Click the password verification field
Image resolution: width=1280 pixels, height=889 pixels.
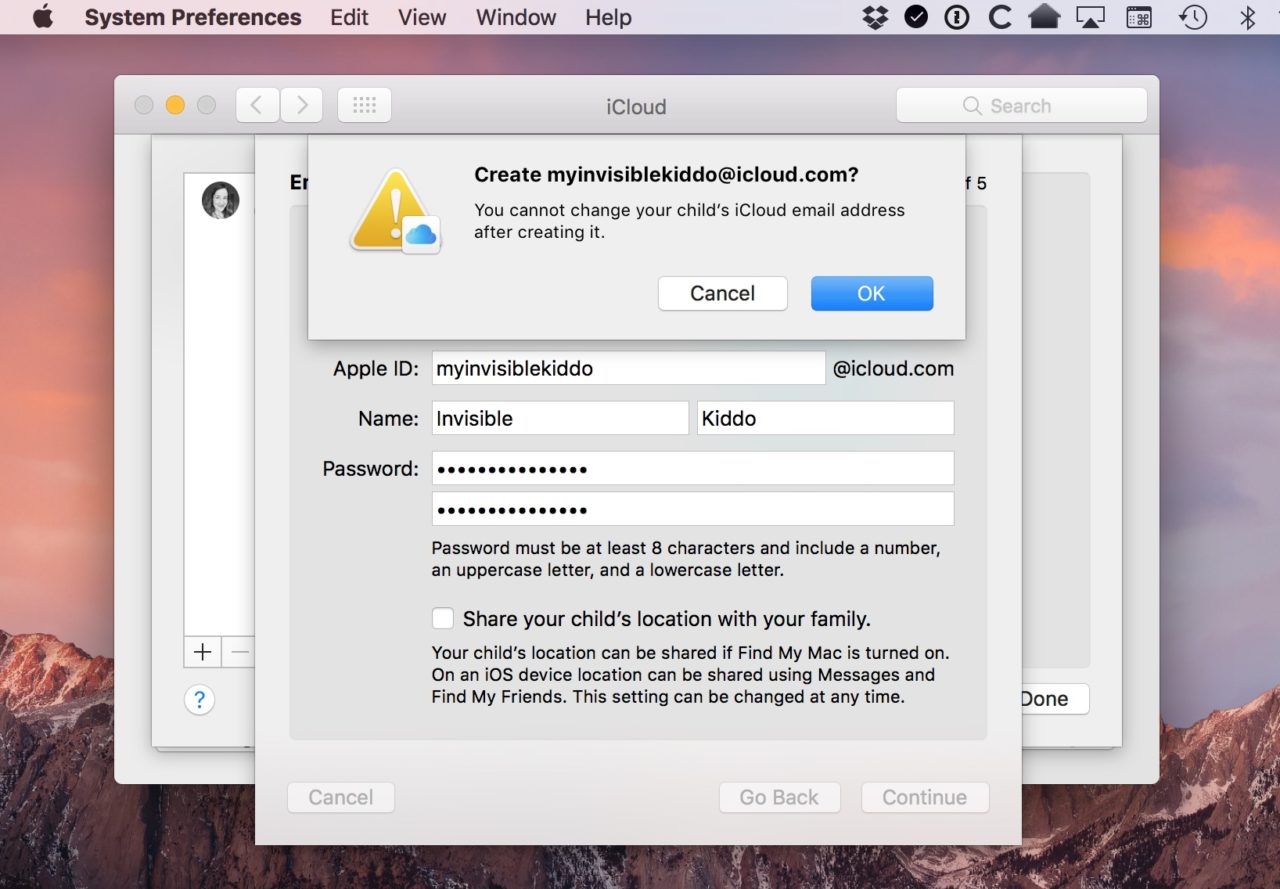pyautogui.click(x=693, y=508)
